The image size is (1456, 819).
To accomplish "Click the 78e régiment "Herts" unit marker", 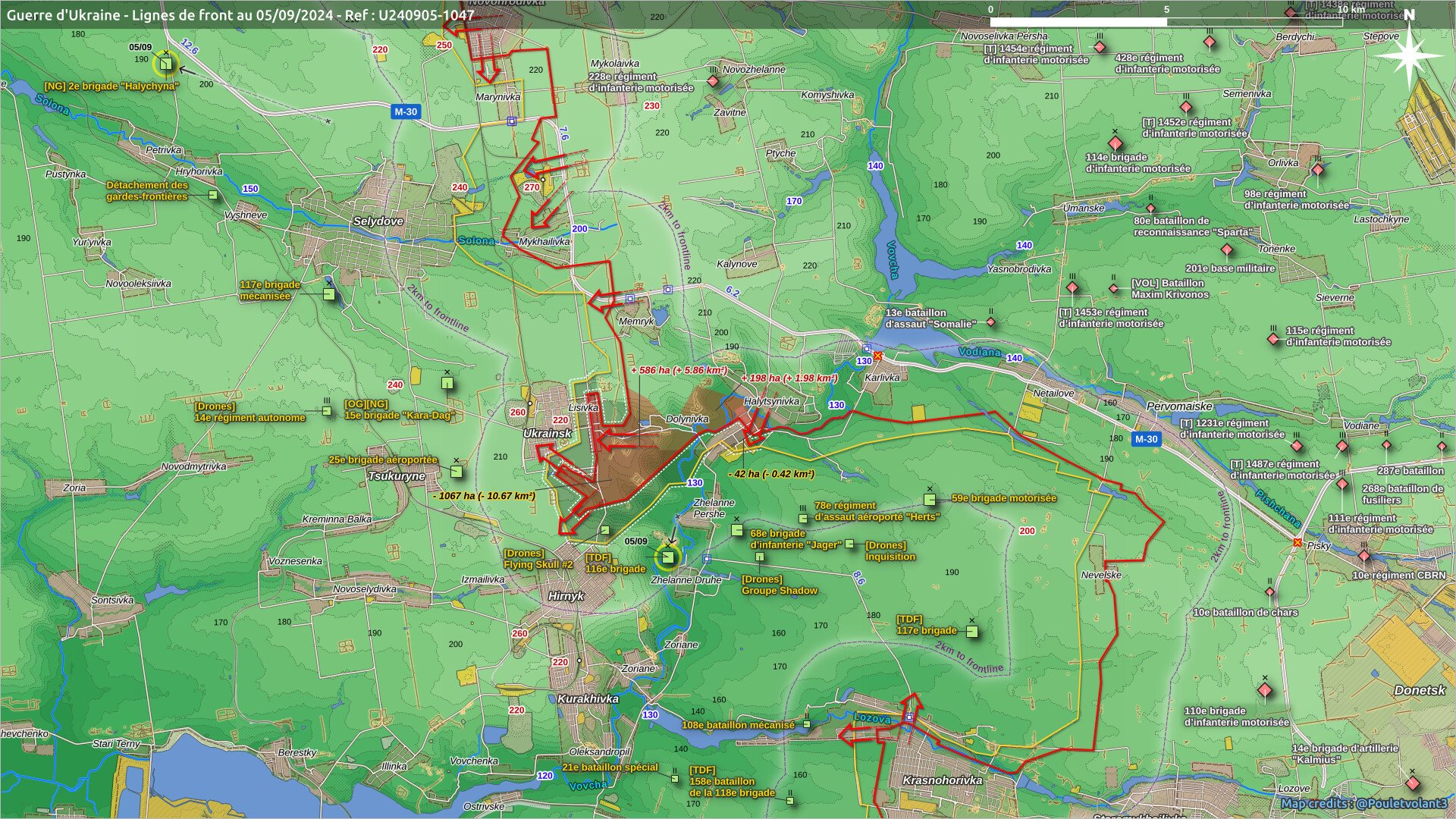I will tap(803, 519).
